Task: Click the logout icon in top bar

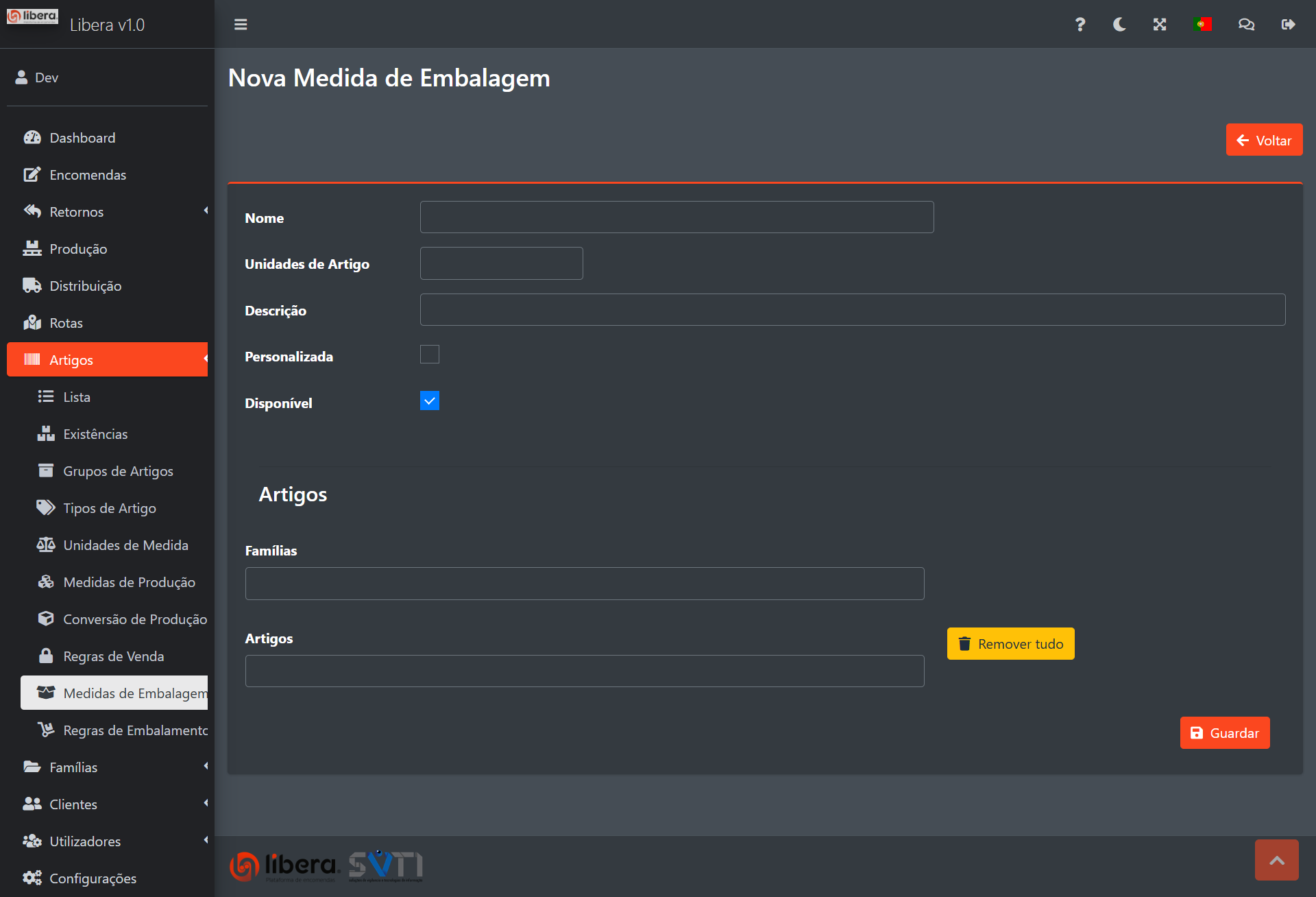Action: click(1288, 25)
